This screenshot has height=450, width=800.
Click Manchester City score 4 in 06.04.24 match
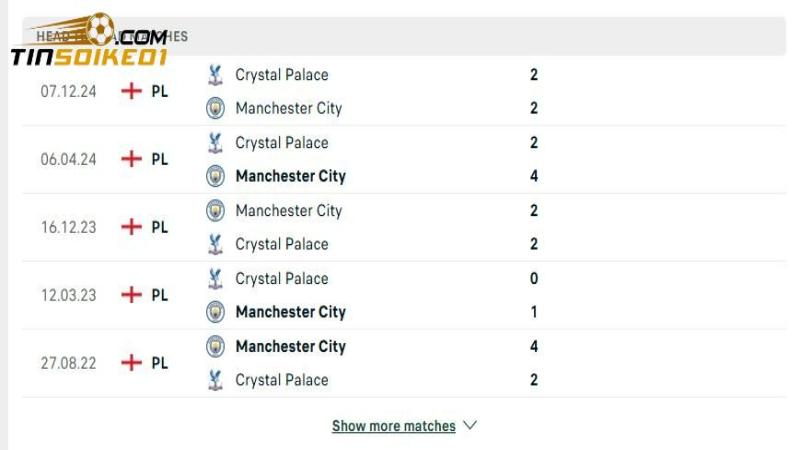pos(534,176)
